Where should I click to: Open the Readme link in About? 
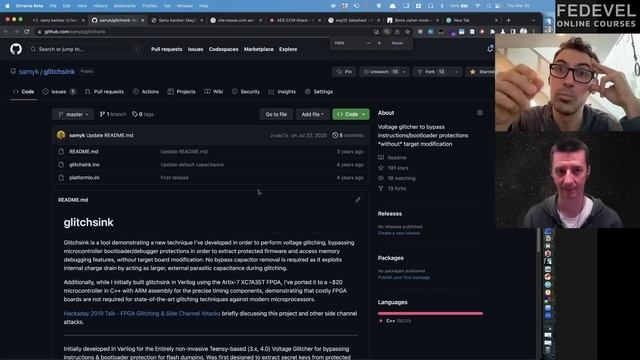coord(393,158)
